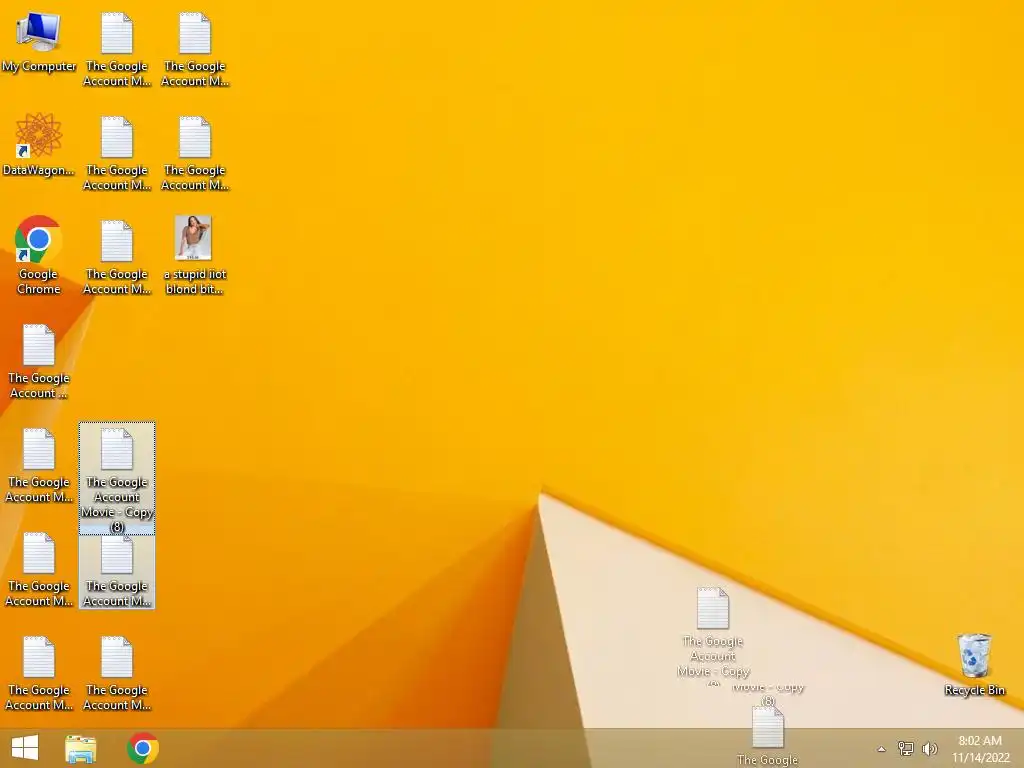
Task: Select the text file immediately right of Google Chrome shortcut
Action: (117, 257)
